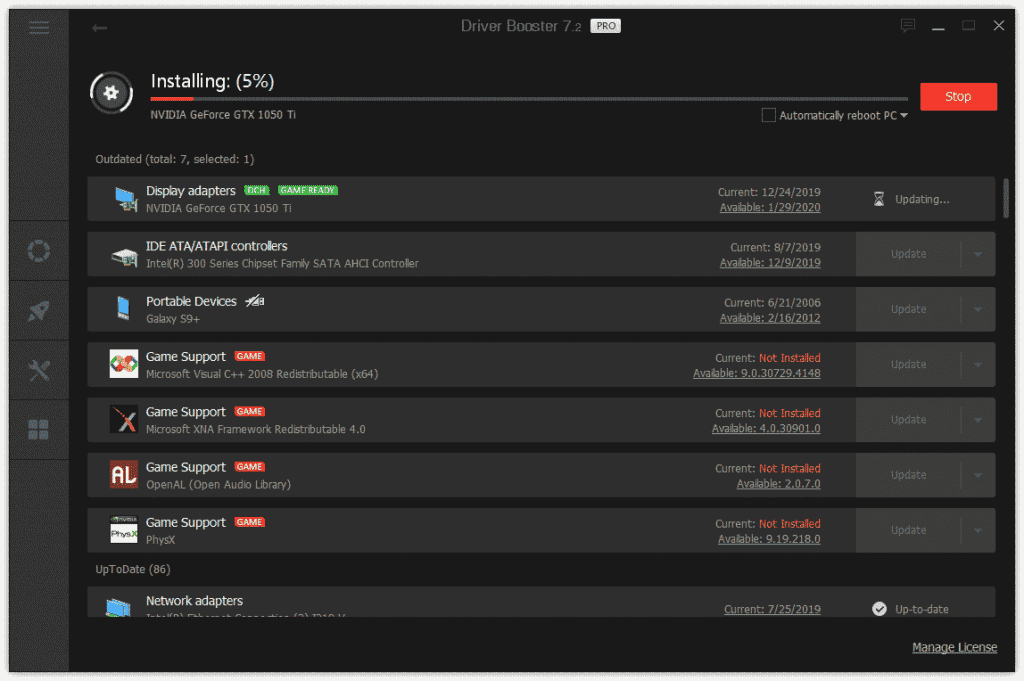This screenshot has height=681, width=1024.
Task: Click the Microsoft Visual C++ game support icon
Action: [x=124, y=364]
